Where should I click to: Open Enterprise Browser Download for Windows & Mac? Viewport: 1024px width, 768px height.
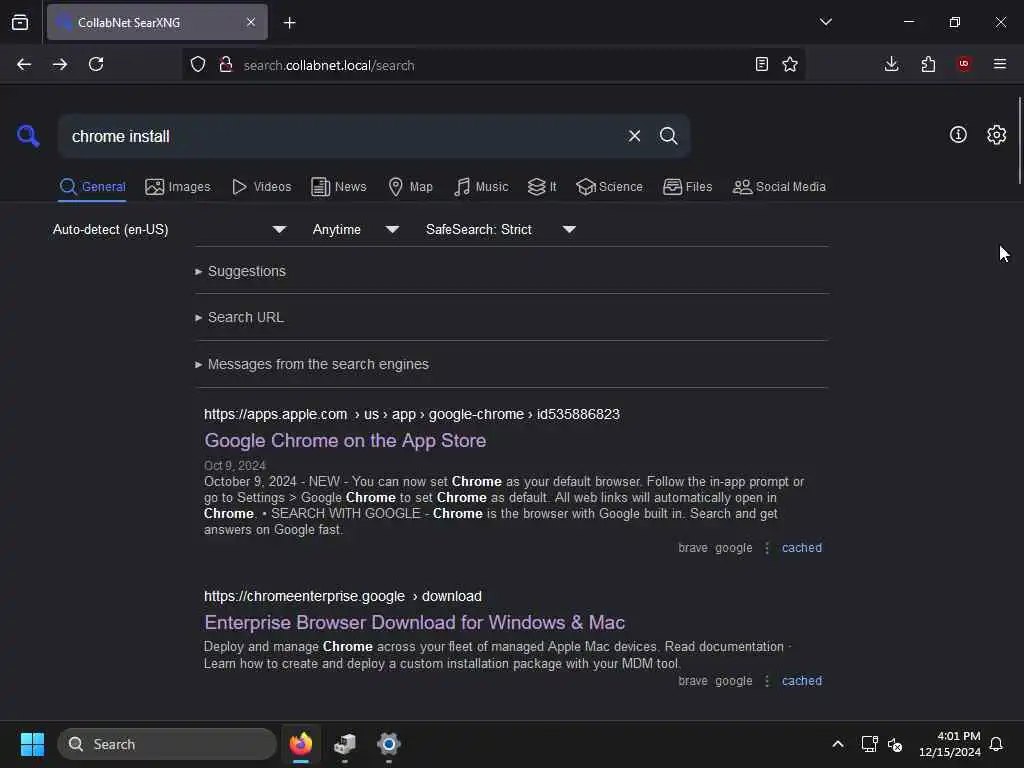(x=415, y=622)
